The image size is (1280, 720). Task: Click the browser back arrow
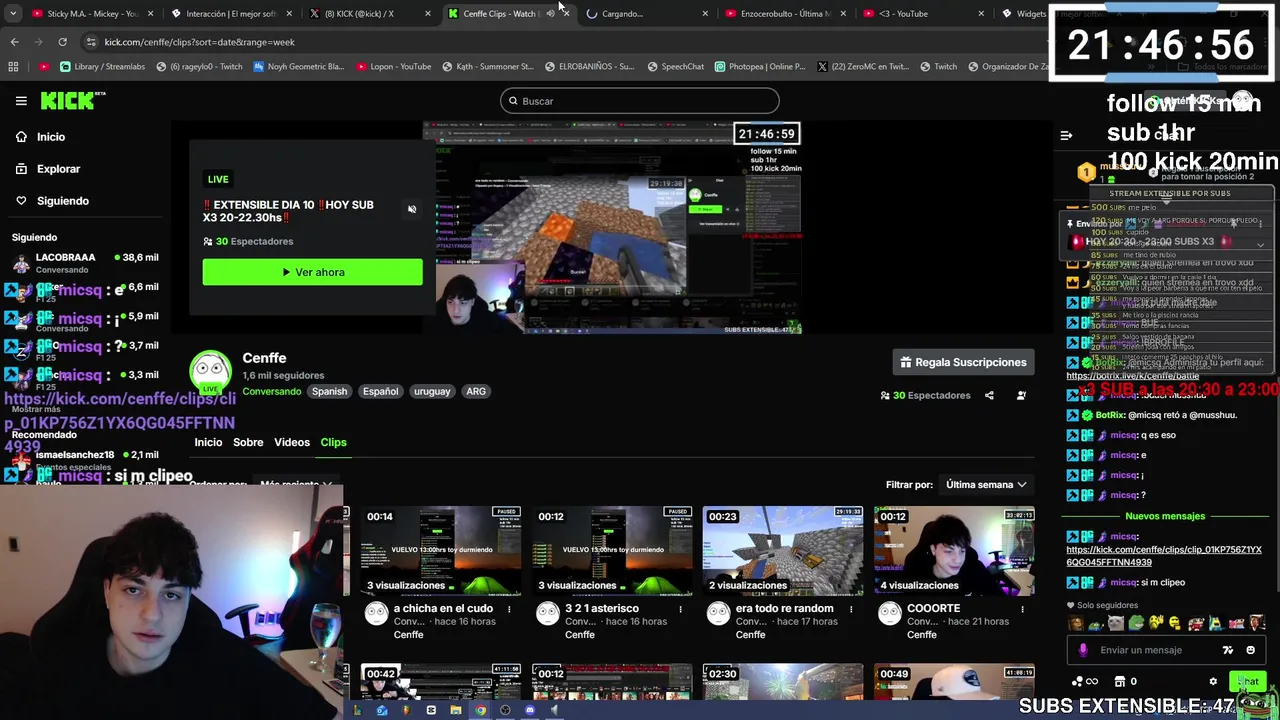pos(14,42)
